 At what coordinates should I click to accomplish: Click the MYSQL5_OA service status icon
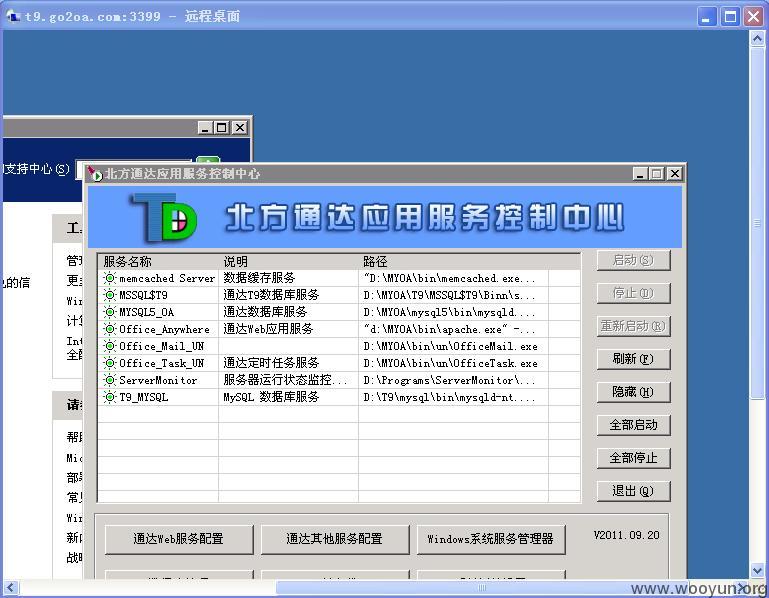pos(109,312)
